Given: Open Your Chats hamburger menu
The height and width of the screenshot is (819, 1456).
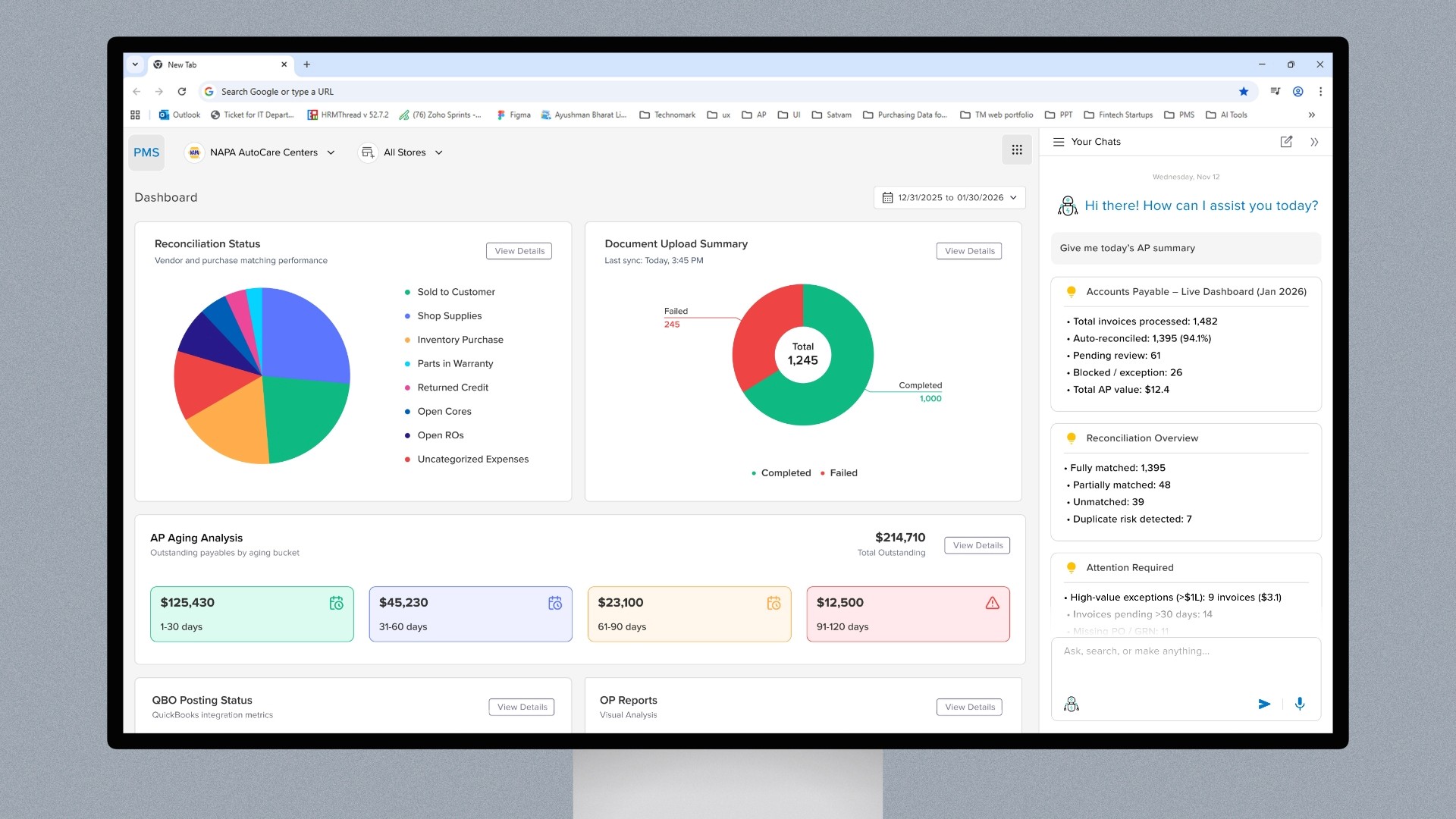Looking at the screenshot, I should [1059, 142].
